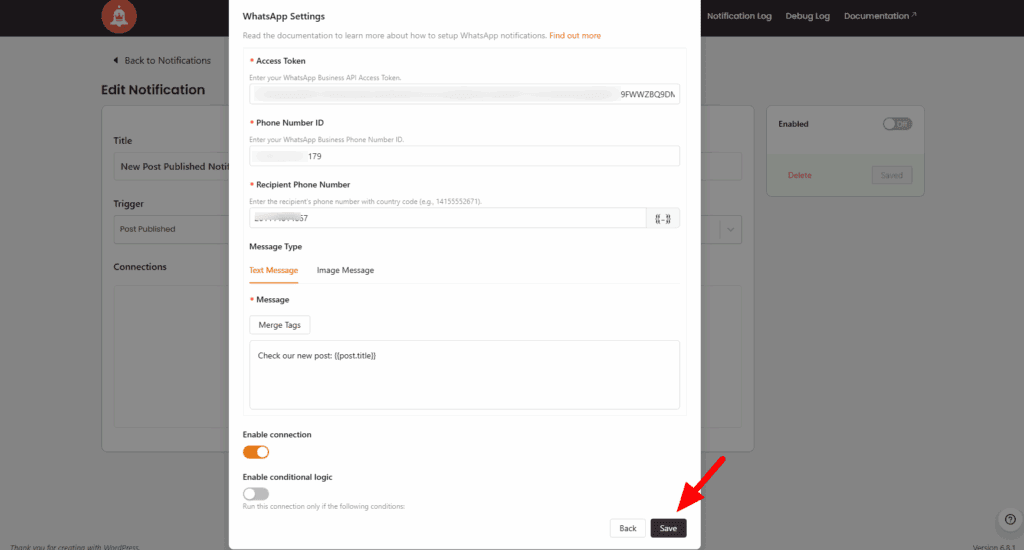Delete the notification
This screenshot has width=1024, height=550.
tap(799, 175)
